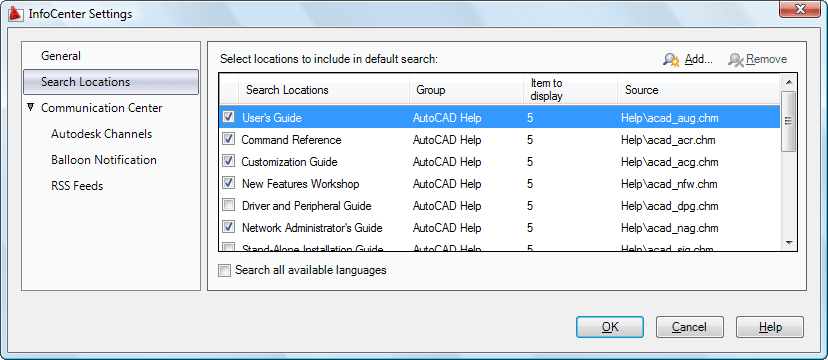Click the AutoCAD logo in title bar

[16, 14]
